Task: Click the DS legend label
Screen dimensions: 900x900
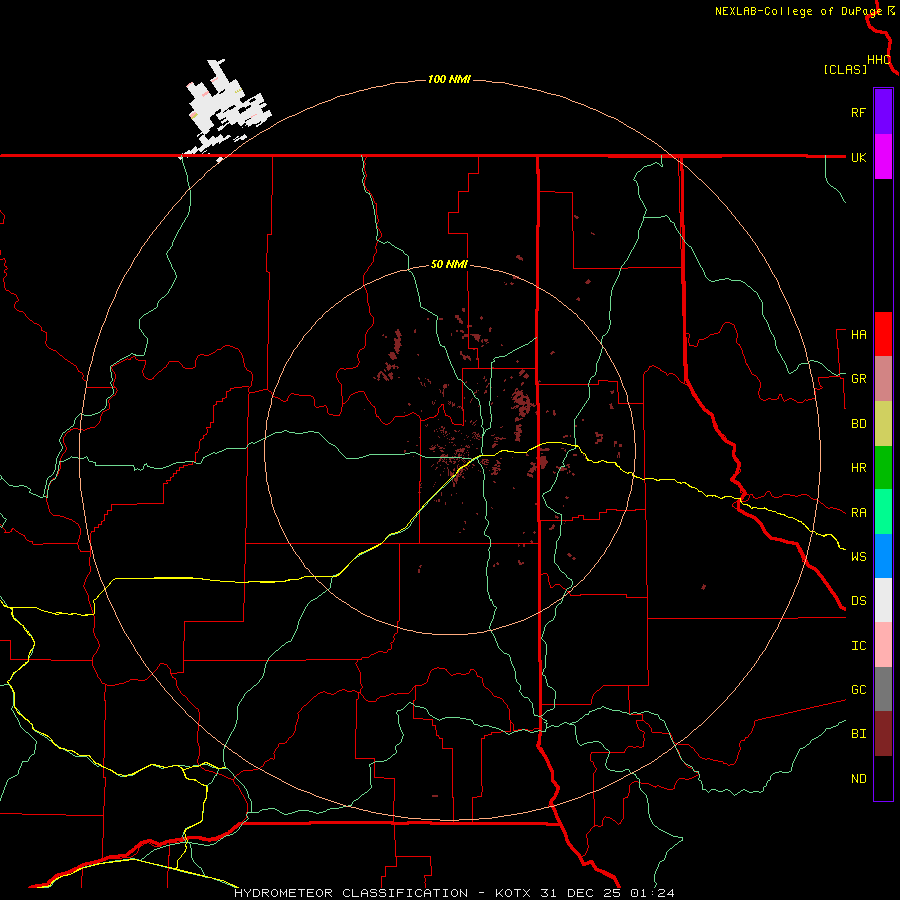Action: click(x=858, y=601)
